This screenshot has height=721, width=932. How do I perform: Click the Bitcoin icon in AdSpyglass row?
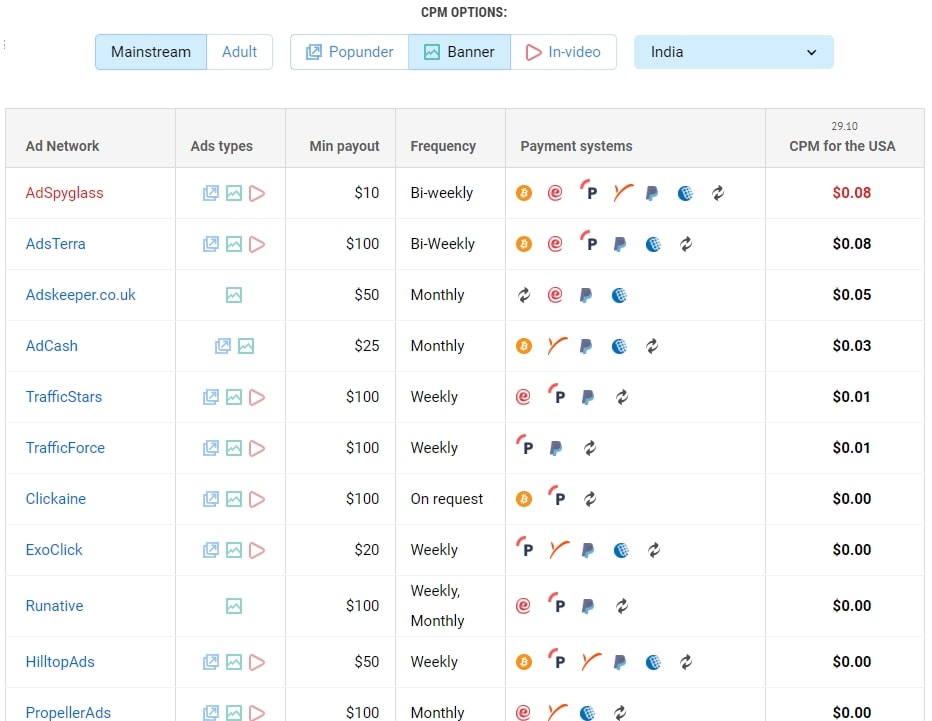click(x=524, y=193)
